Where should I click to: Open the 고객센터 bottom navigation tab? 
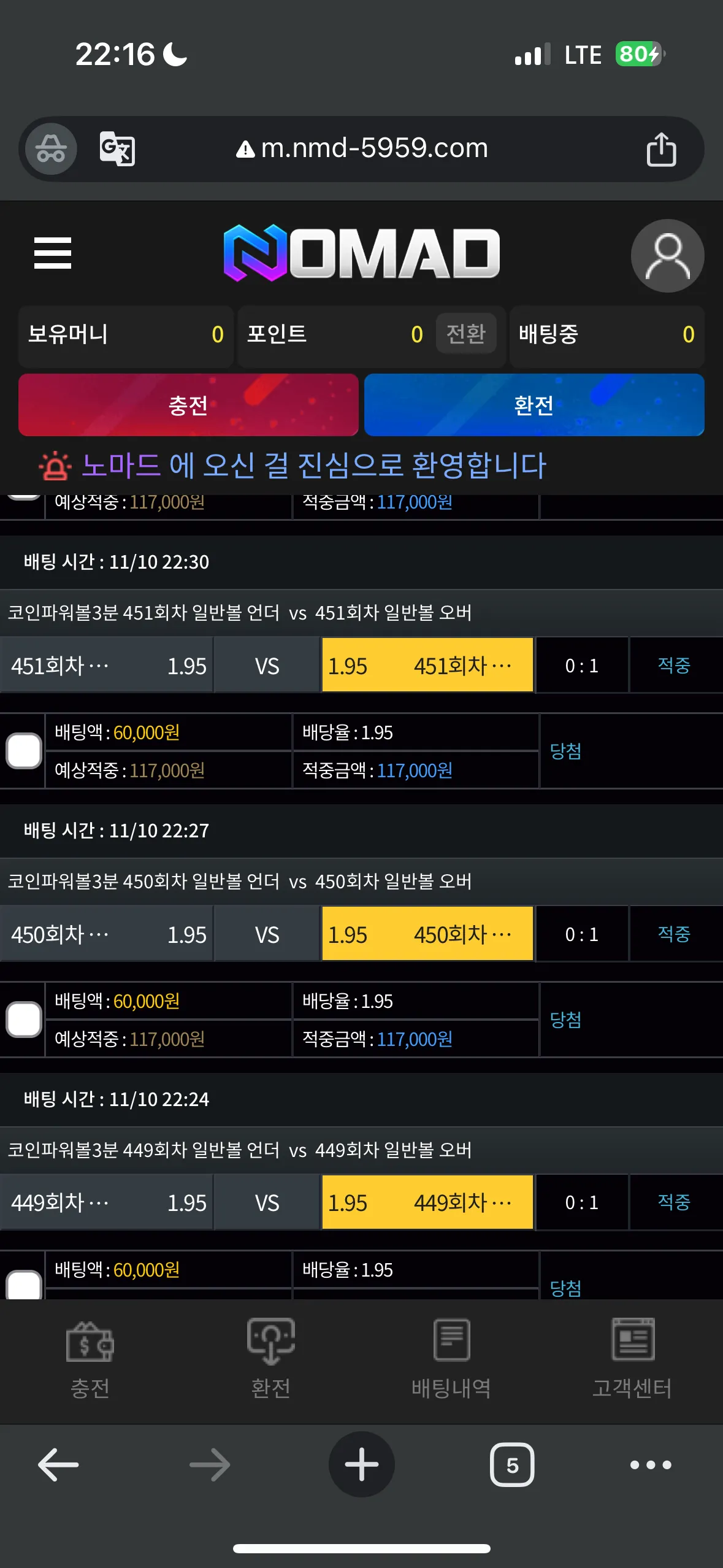click(632, 1359)
